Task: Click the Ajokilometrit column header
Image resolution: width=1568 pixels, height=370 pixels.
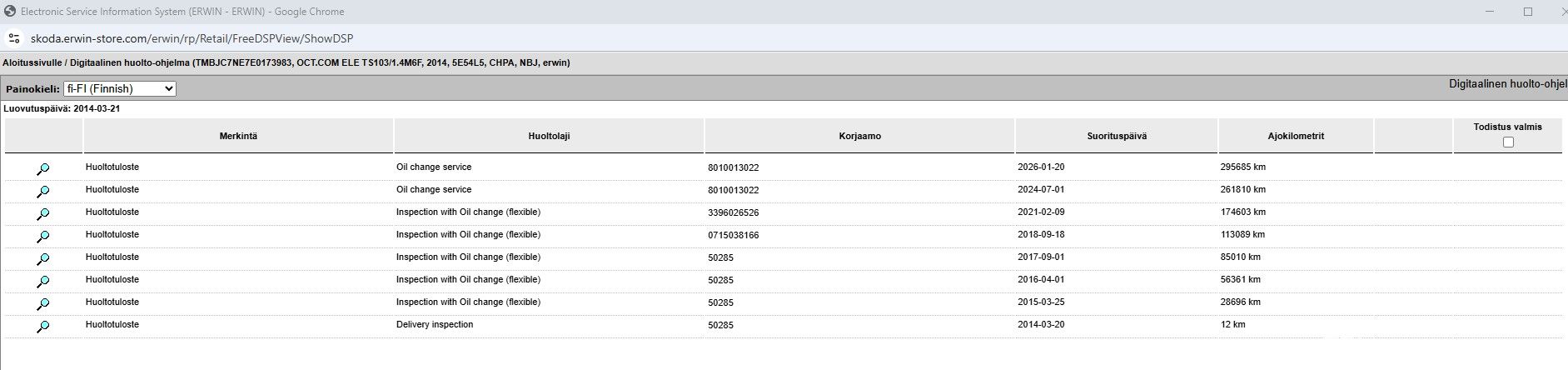Action: pyautogui.click(x=1296, y=136)
